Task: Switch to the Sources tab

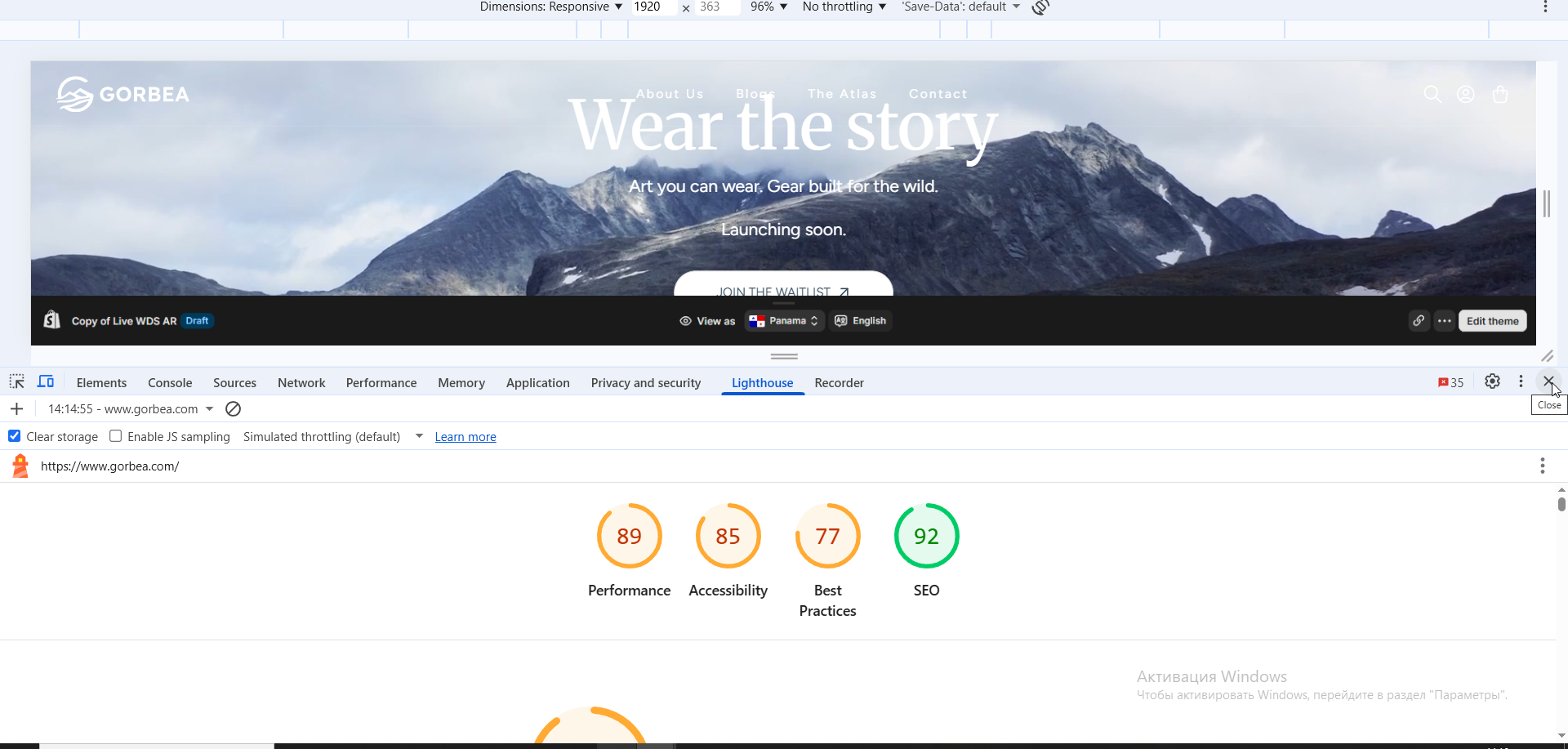Action: (x=234, y=383)
